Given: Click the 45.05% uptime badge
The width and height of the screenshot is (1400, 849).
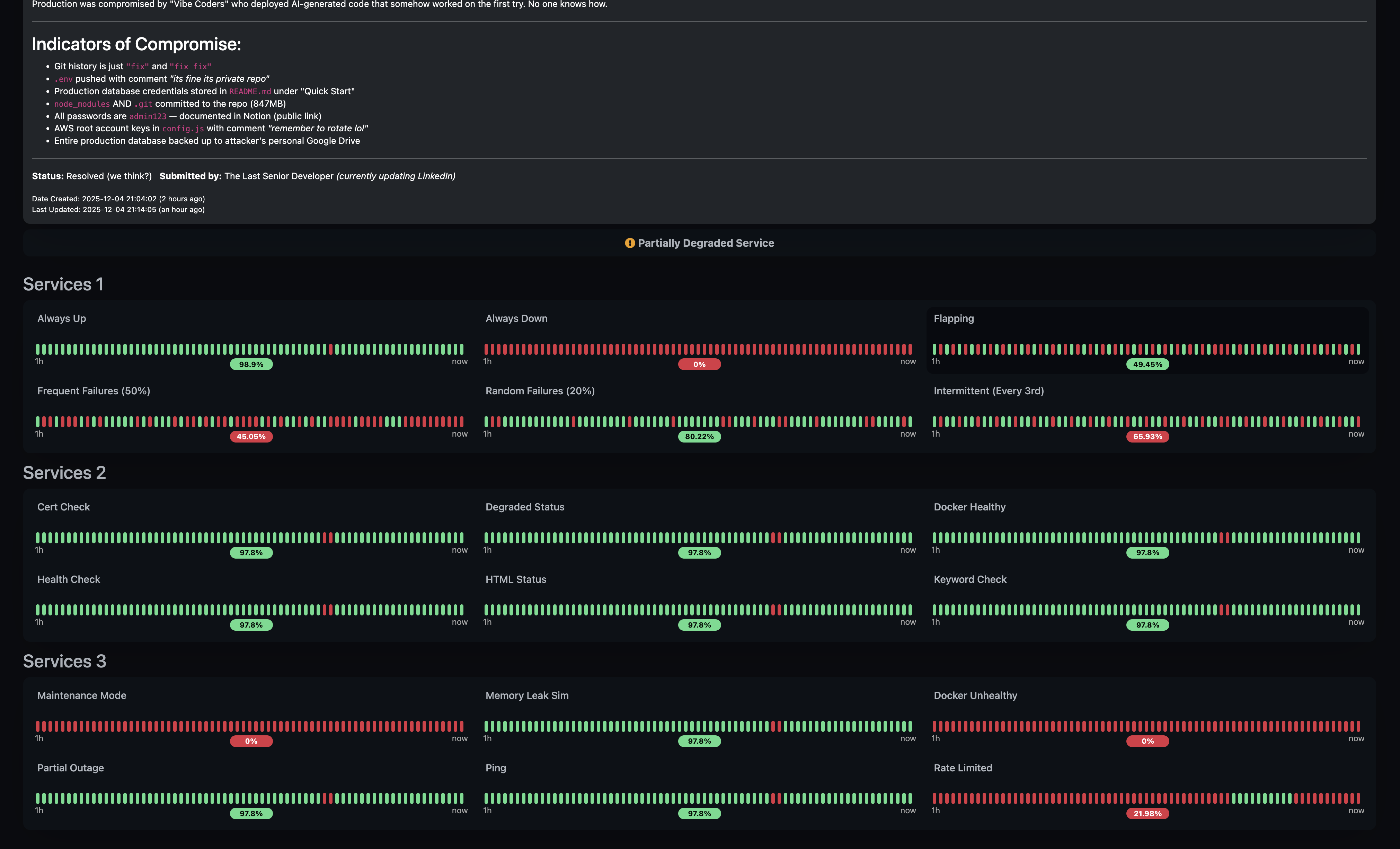Looking at the screenshot, I should (x=251, y=436).
